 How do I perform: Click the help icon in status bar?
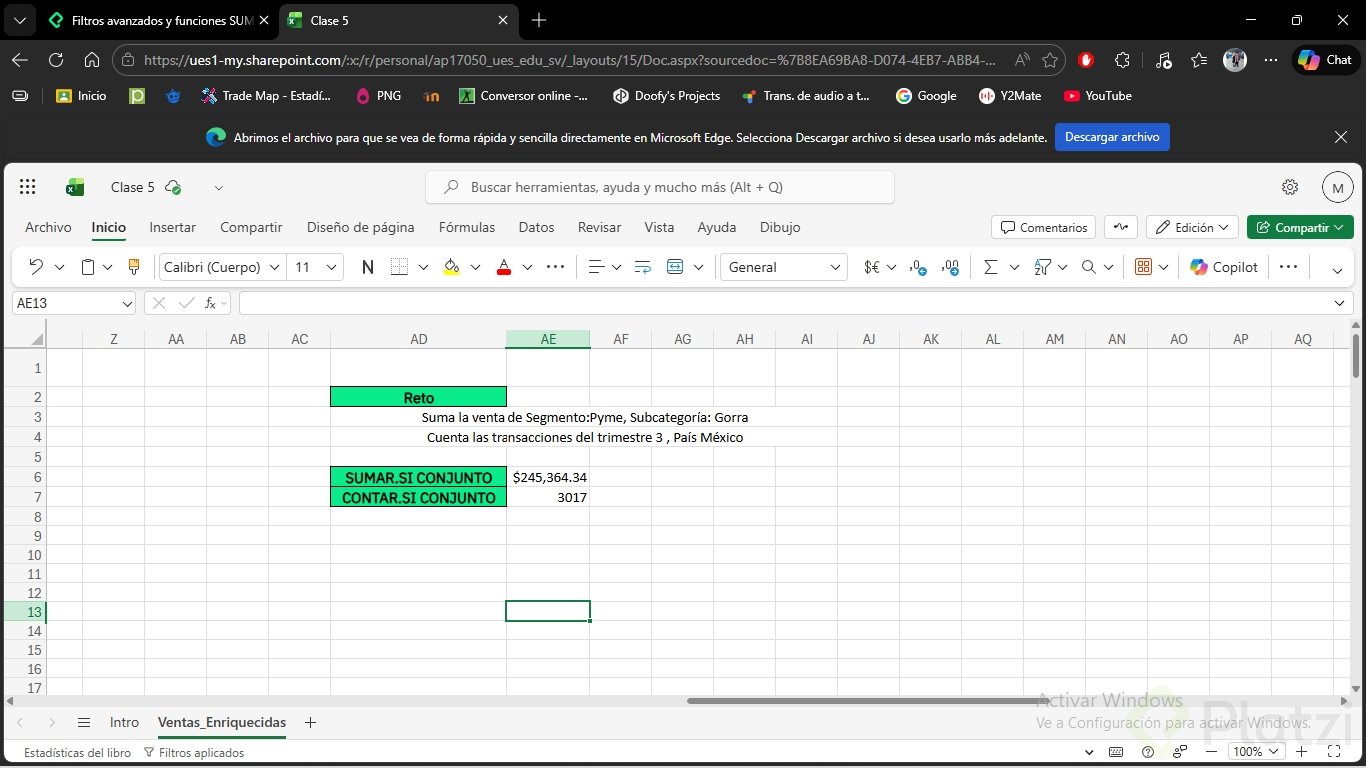coord(1148,752)
